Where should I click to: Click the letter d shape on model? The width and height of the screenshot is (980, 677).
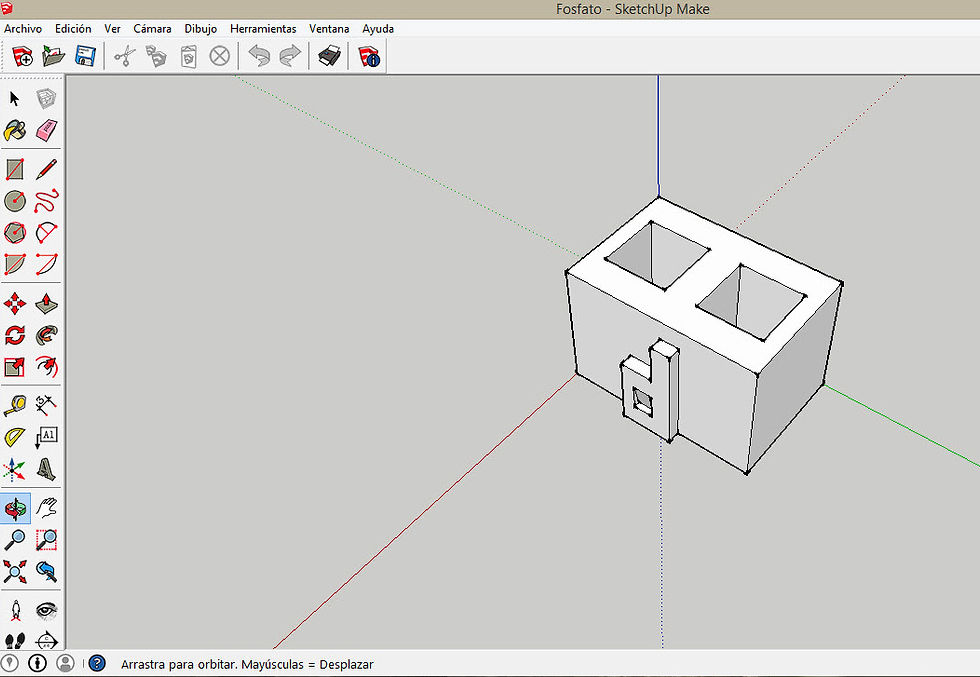tap(650, 391)
